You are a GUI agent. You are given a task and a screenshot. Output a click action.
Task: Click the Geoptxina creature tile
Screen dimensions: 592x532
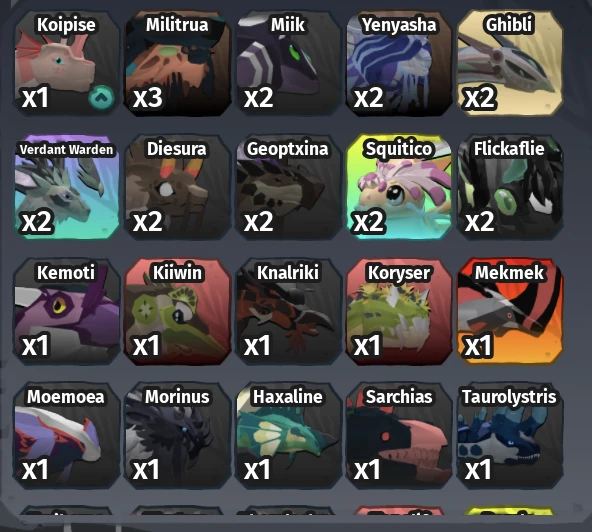coord(288,187)
